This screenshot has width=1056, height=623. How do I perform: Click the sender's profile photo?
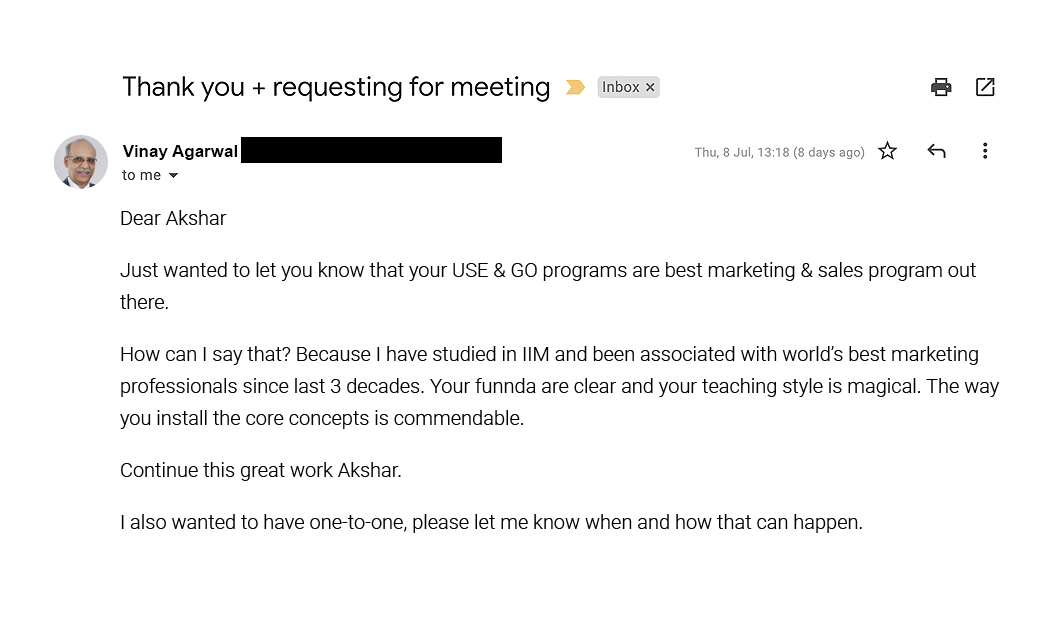click(81, 162)
